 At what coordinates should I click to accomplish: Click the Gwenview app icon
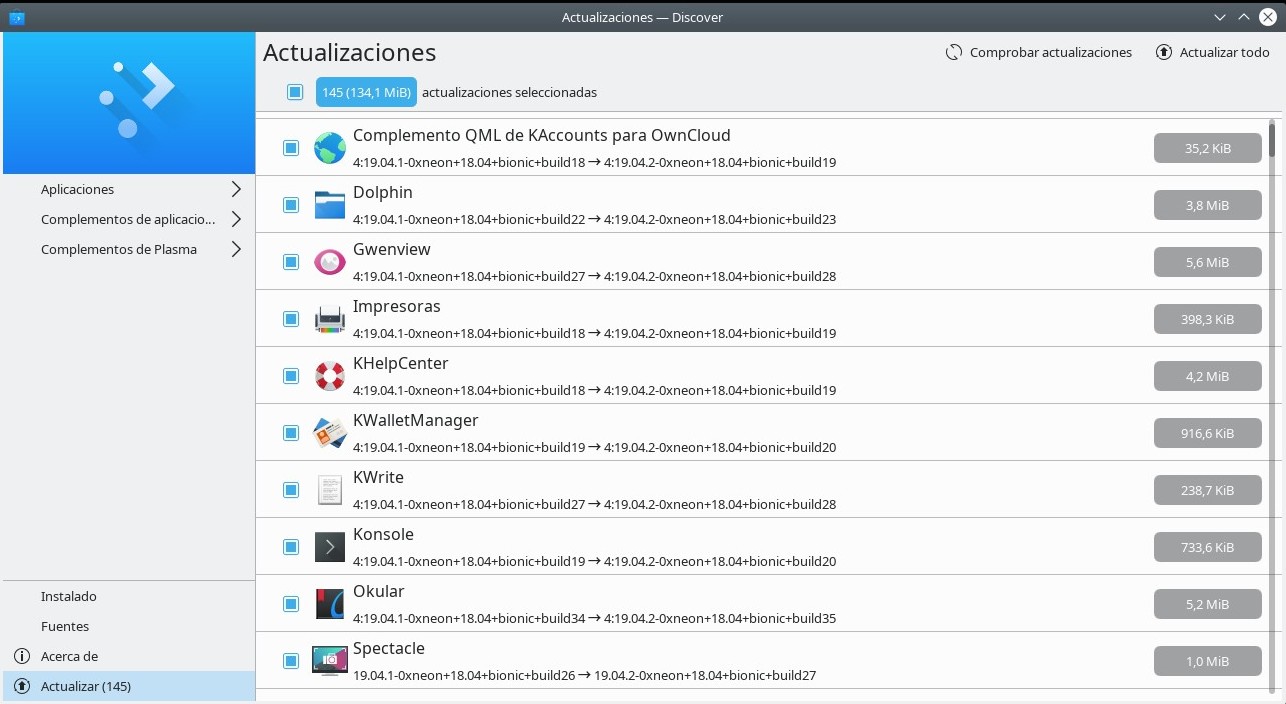coord(329,261)
